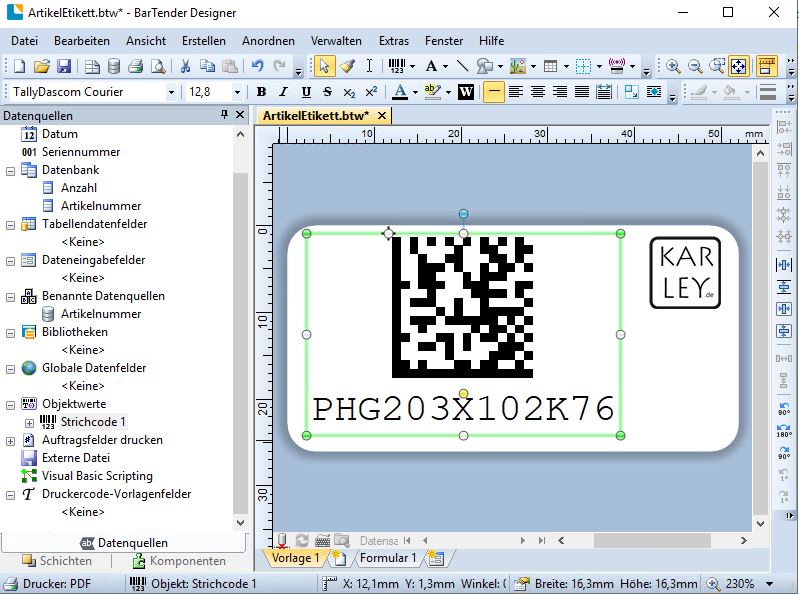Viewport: 799px width, 595px height.
Task: Open the font name dropdown
Action: click(171, 93)
